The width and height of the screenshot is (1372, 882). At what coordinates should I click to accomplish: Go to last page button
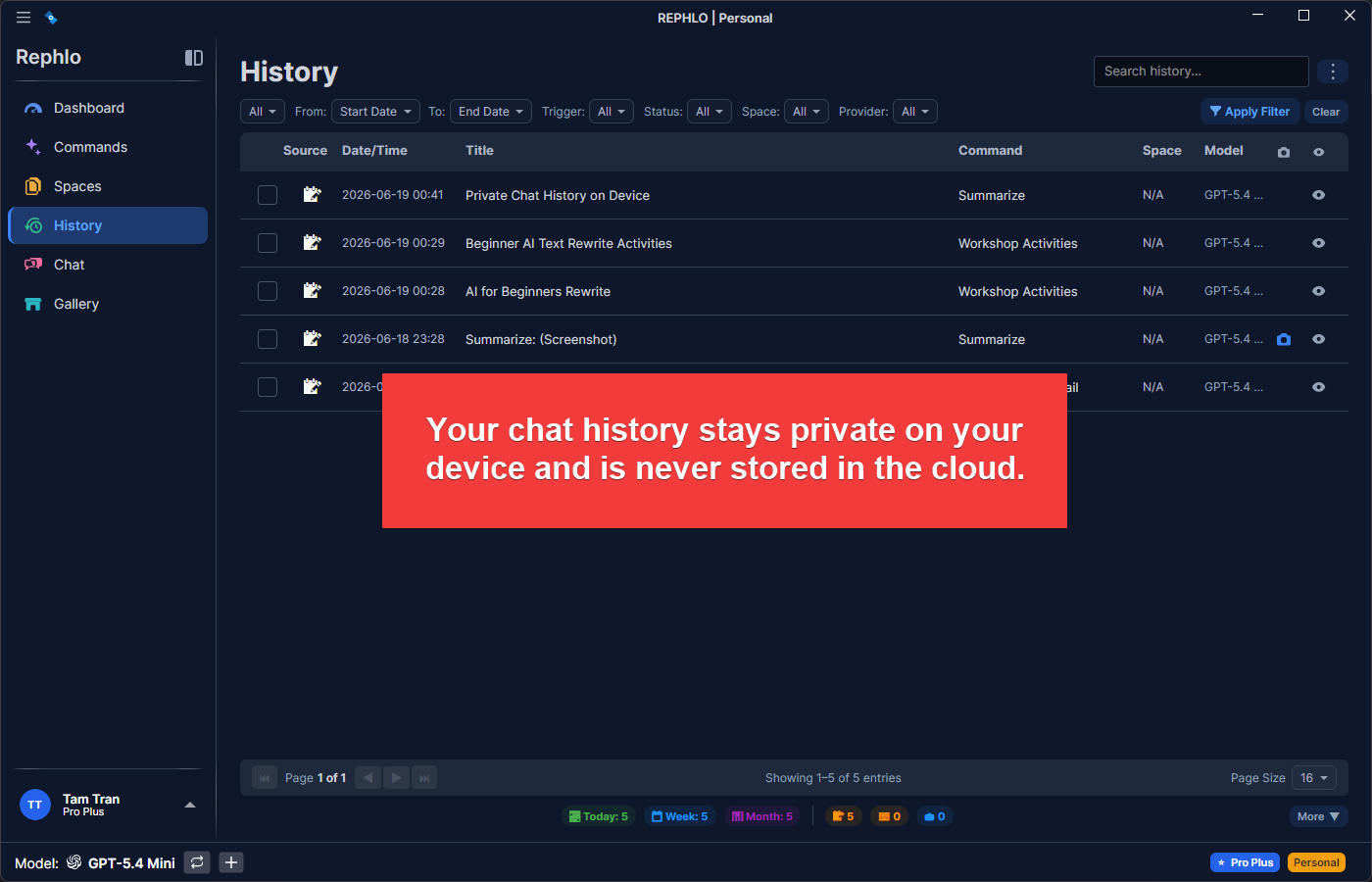[x=424, y=778]
